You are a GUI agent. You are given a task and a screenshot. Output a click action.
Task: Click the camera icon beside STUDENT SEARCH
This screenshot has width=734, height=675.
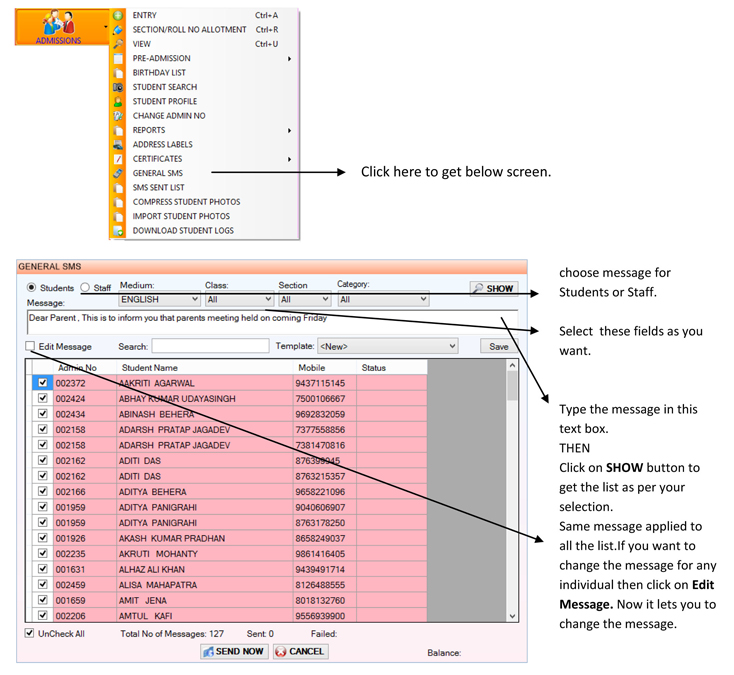118,87
